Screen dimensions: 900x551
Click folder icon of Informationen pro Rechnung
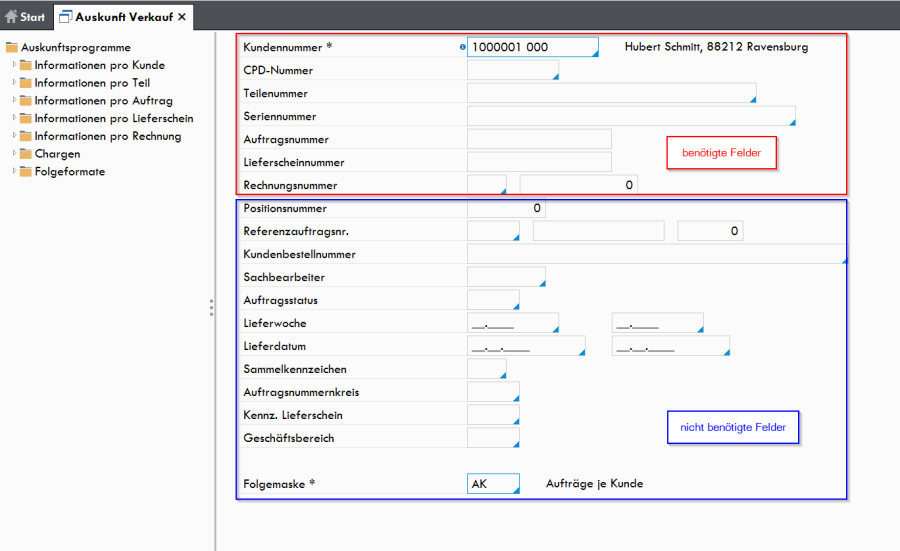[x=25, y=136]
